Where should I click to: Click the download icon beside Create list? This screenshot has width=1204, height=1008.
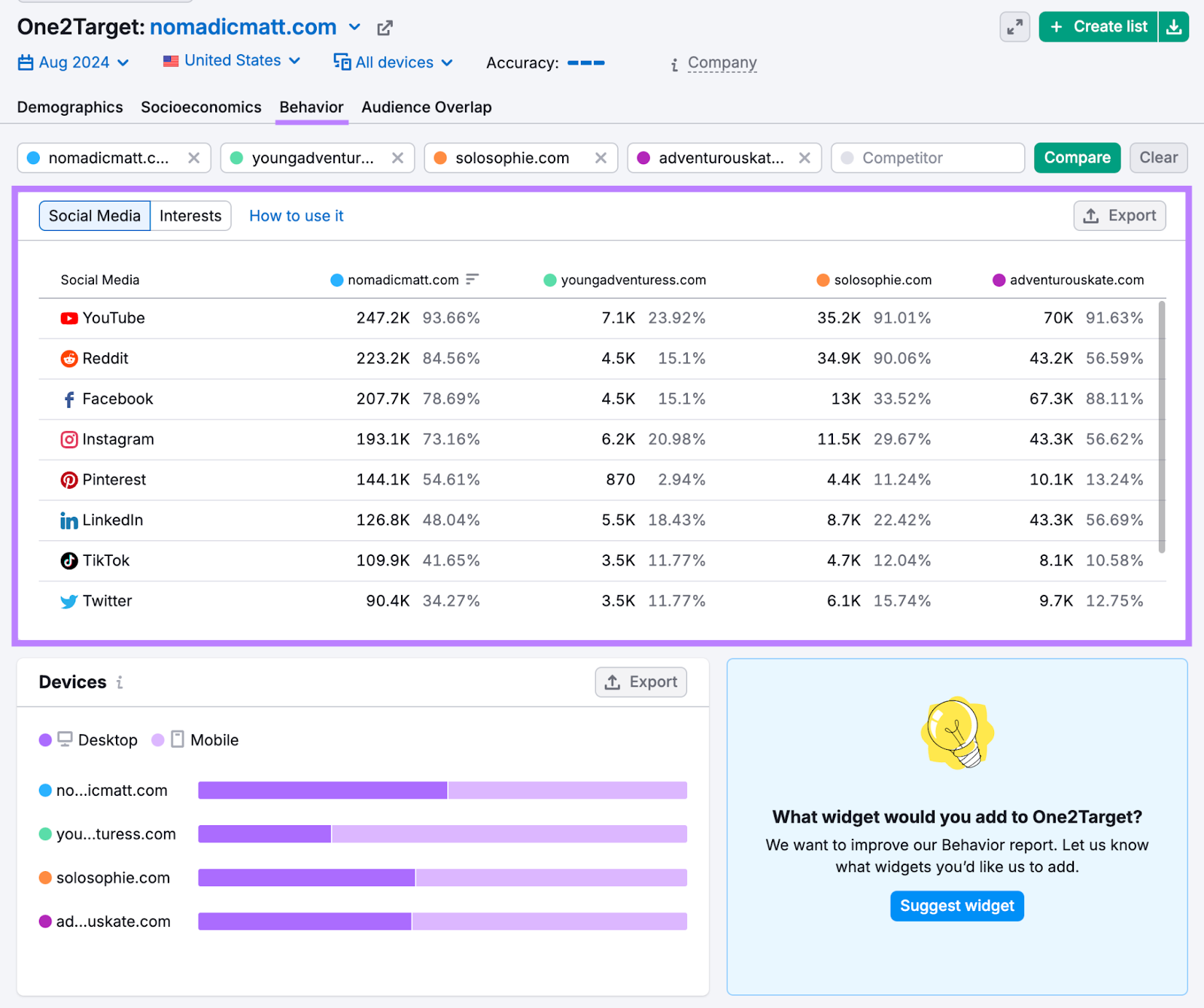1173,27
